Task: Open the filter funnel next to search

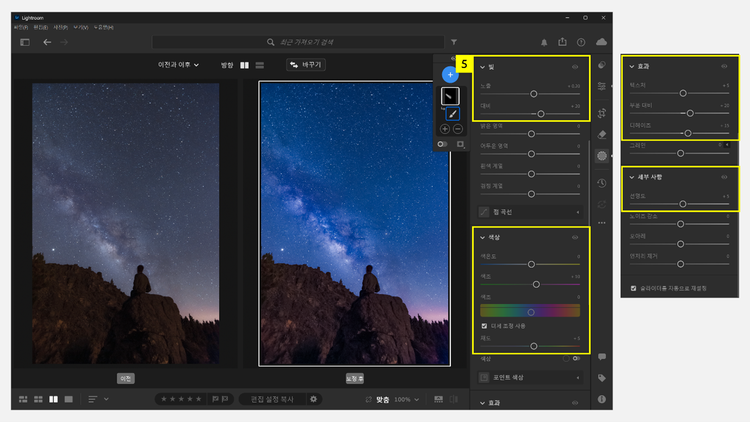Action: pos(453,43)
